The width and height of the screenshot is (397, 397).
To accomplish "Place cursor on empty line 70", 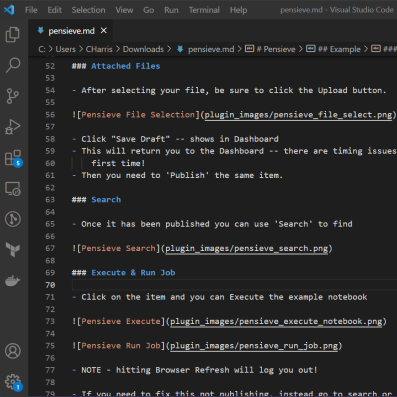I will pos(233,285).
